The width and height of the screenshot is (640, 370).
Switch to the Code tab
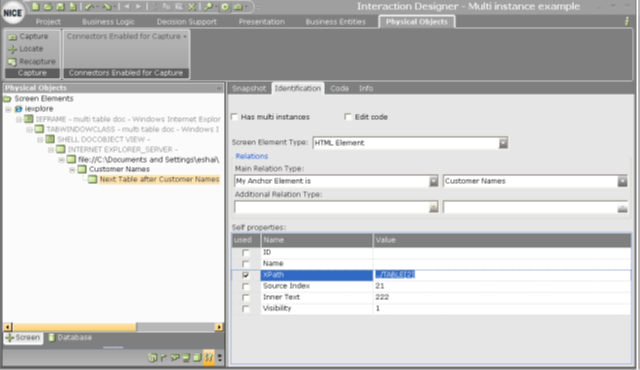coord(339,88)
